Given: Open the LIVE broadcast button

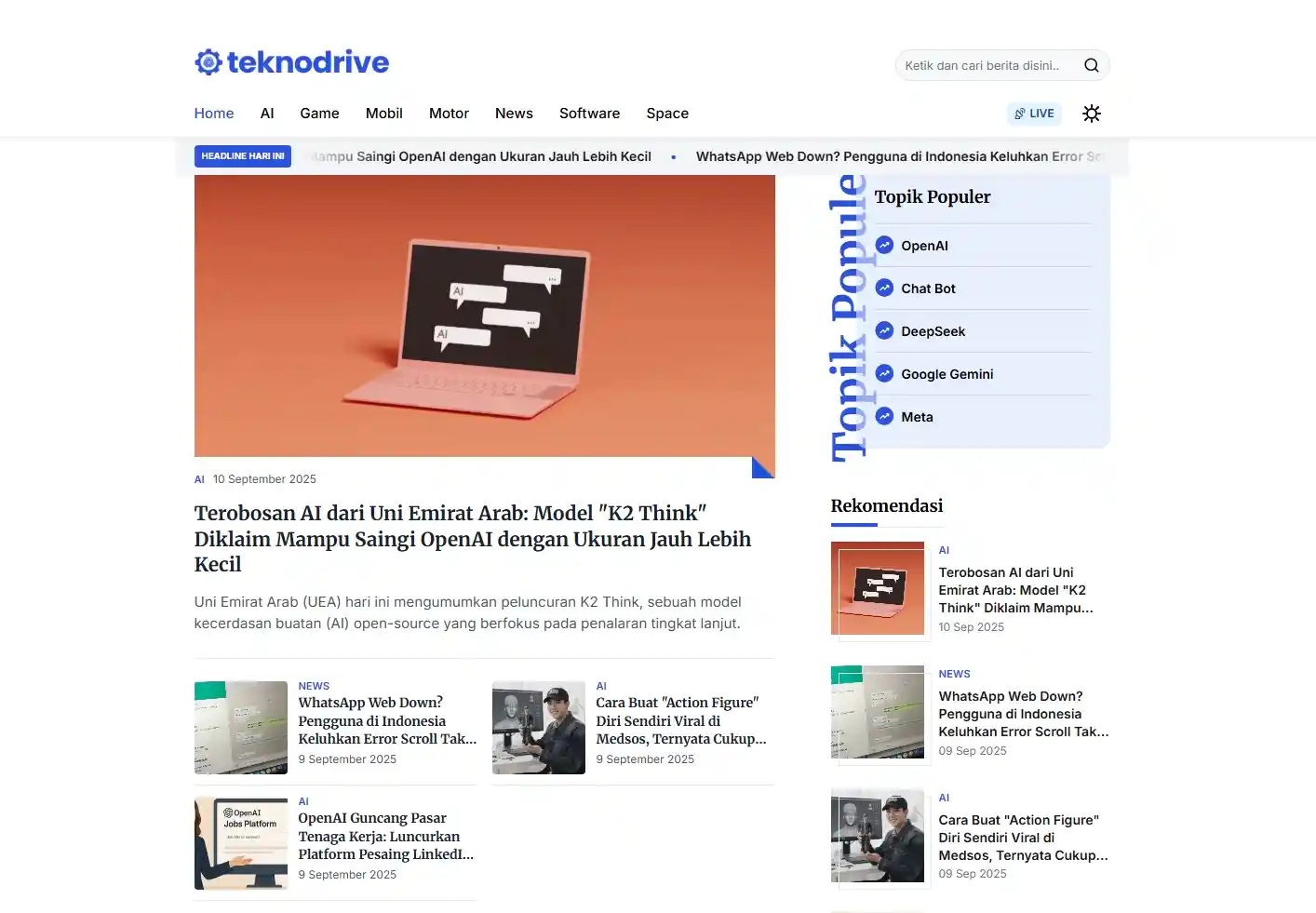Looking at the screenshot, I should (1034, 114).
